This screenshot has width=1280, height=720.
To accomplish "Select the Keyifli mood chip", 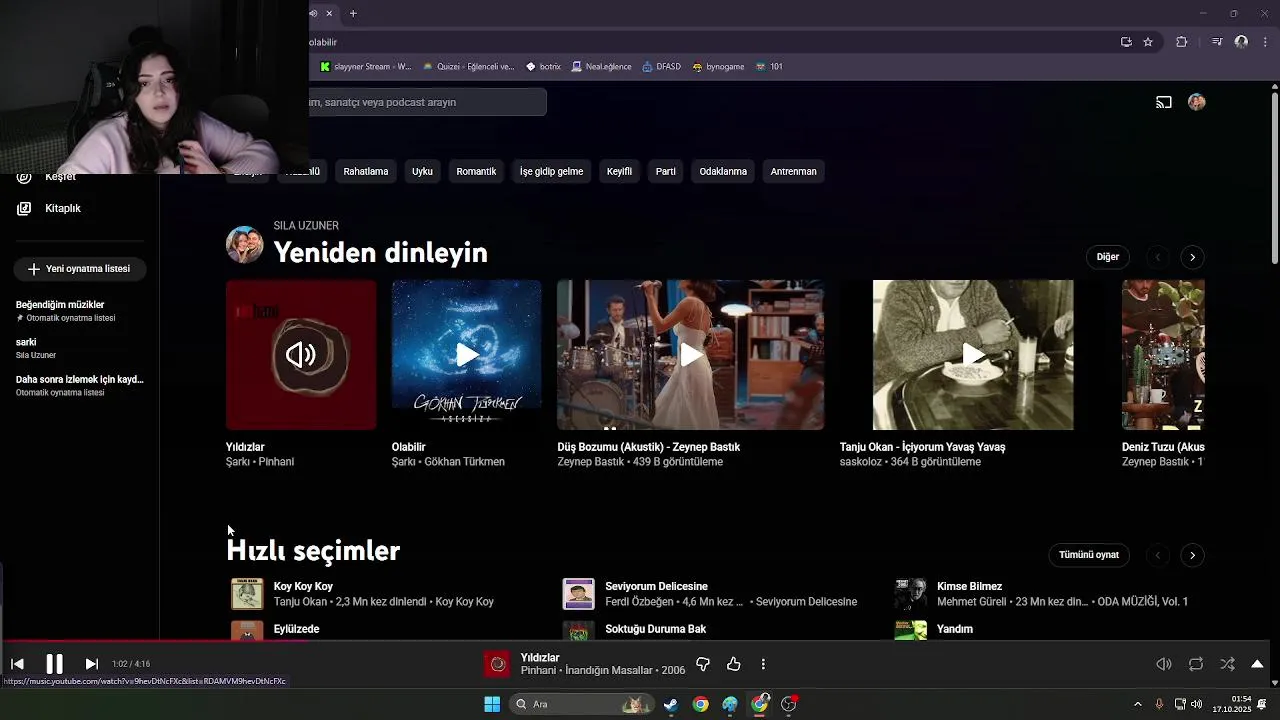I will [619, 171].
